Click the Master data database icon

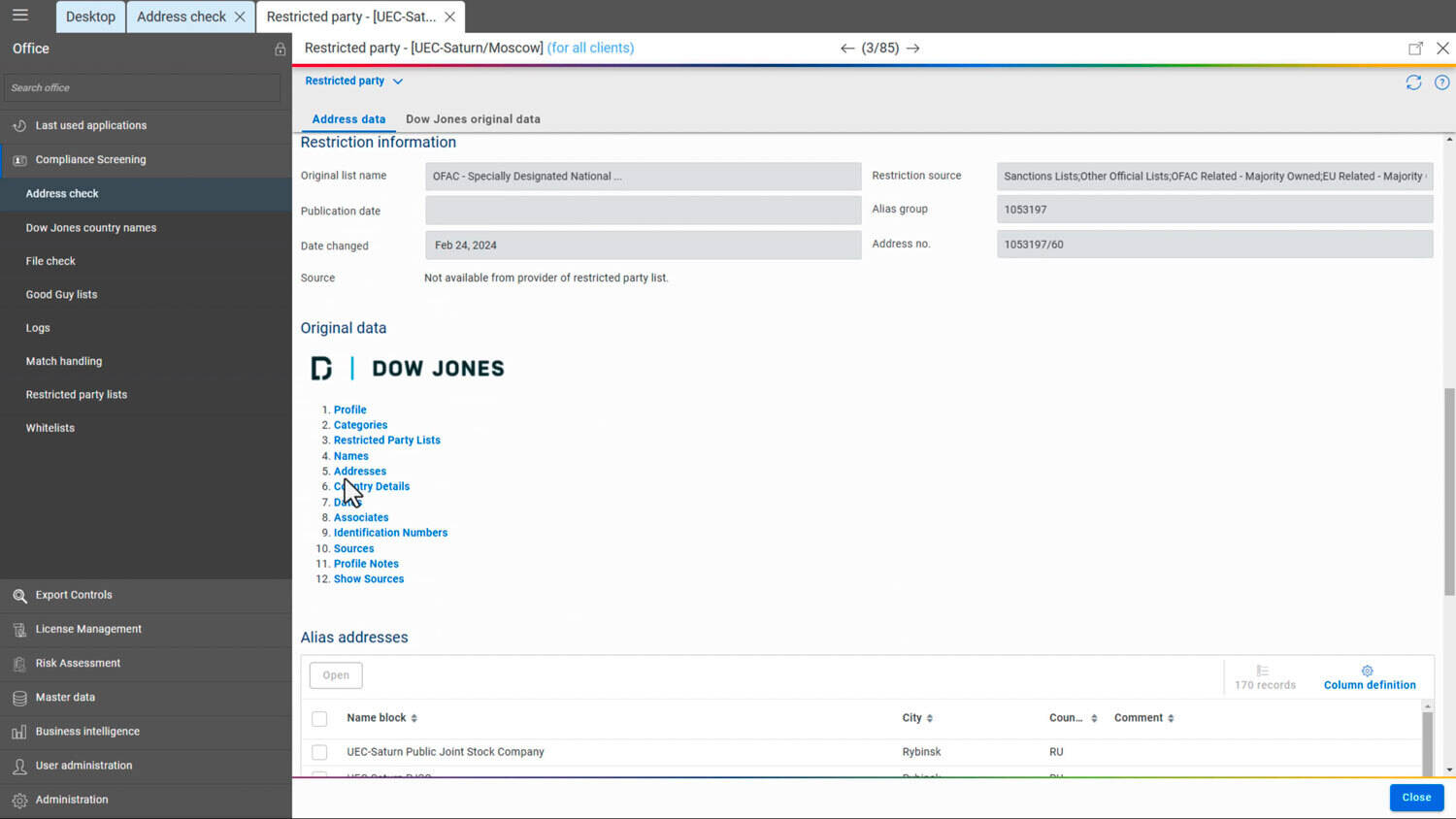(x=19, y=698)
